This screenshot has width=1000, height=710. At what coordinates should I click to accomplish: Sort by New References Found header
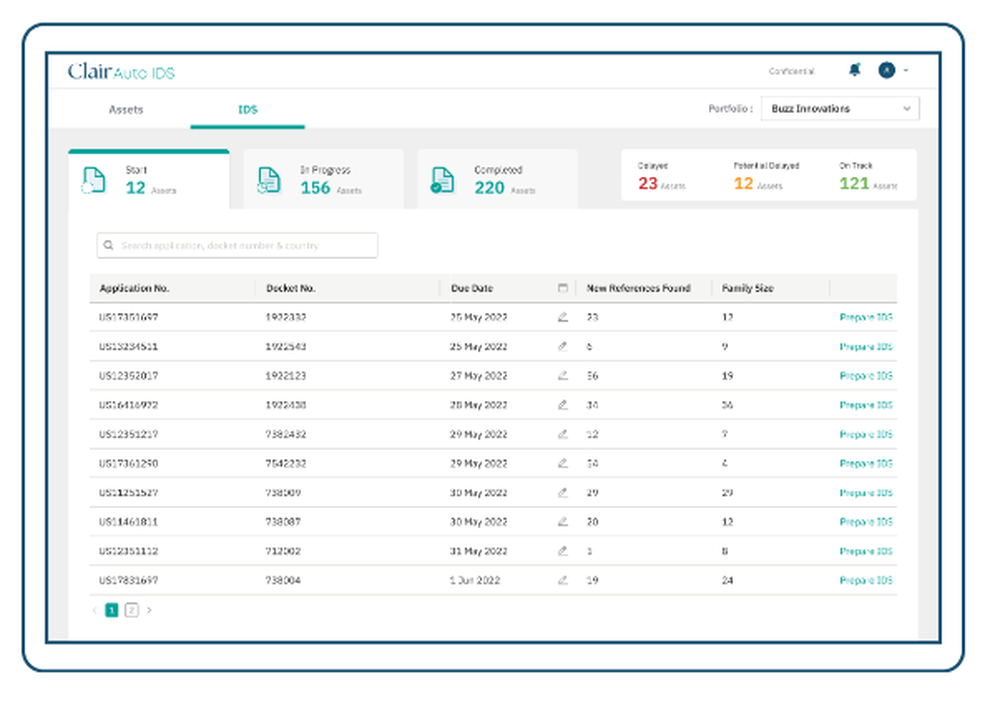[x=638, y=288]
